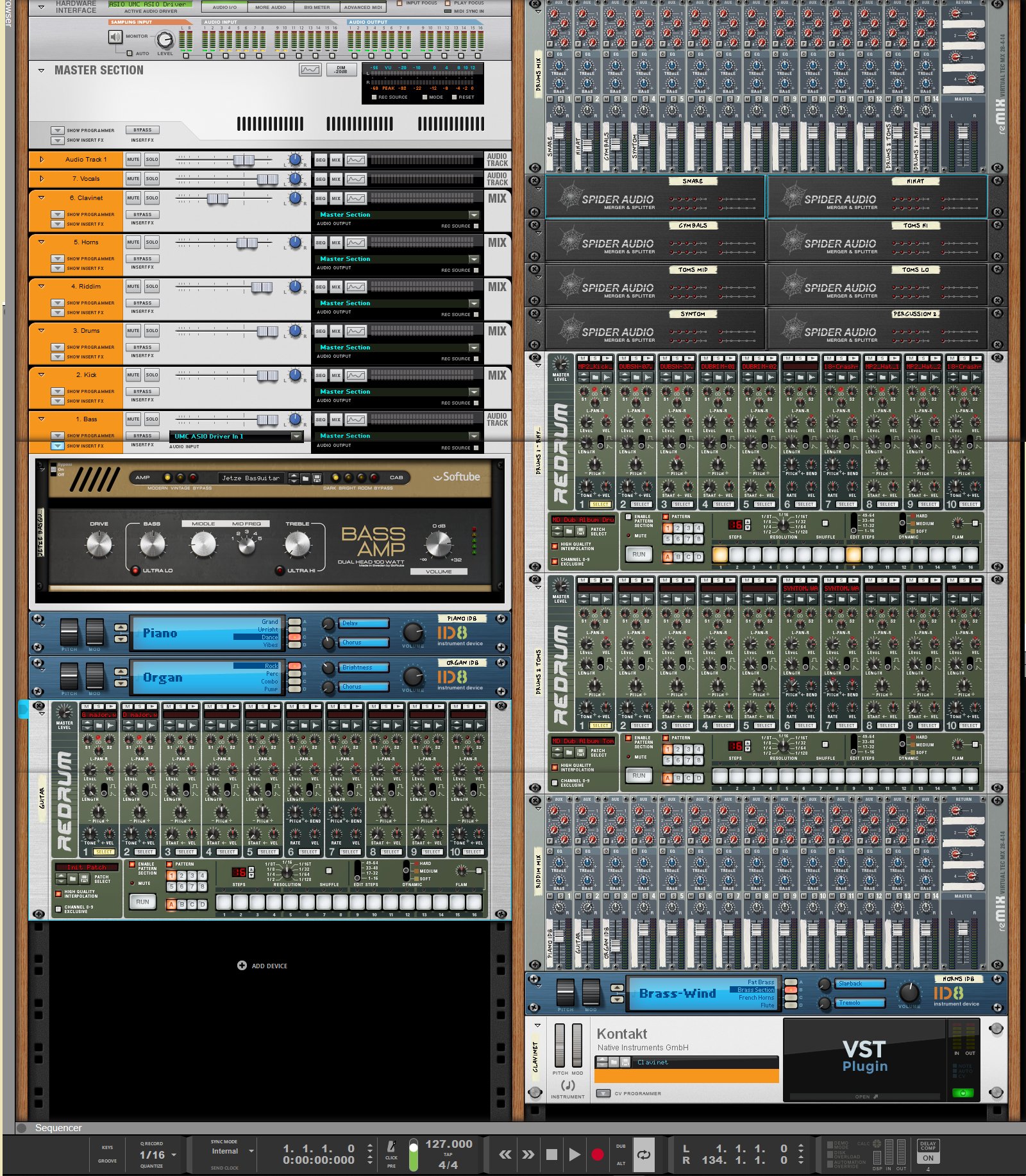Enable the sampling input Auto checkbox
Screen dimensions: 1026x1176
pos(130,54)
